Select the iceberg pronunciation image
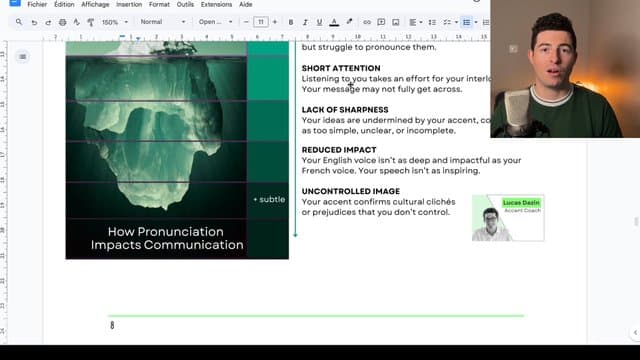Screen dimensions: 640x360 pyautogui.click(x=177, y=150)
